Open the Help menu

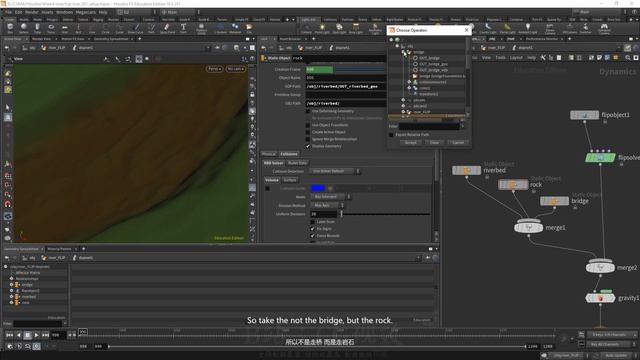coord(103,12)
